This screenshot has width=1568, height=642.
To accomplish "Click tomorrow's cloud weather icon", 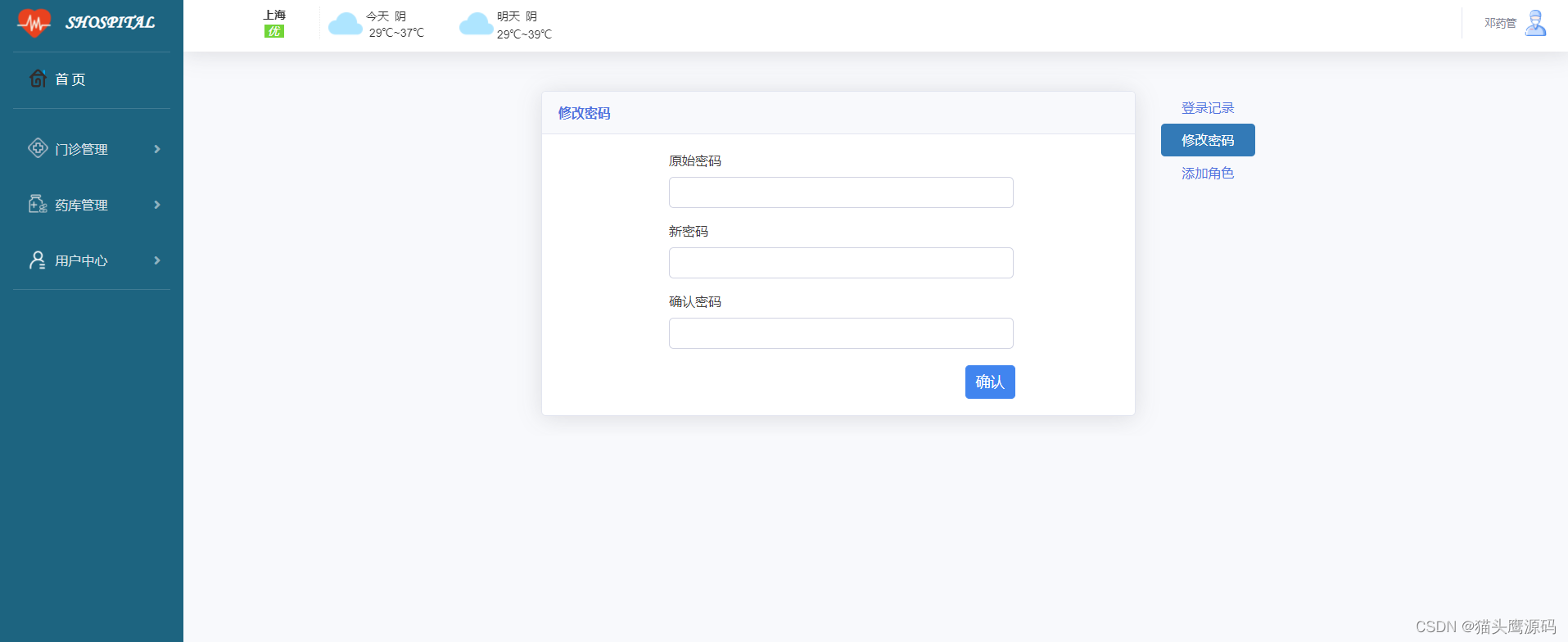I will [477, 24].
